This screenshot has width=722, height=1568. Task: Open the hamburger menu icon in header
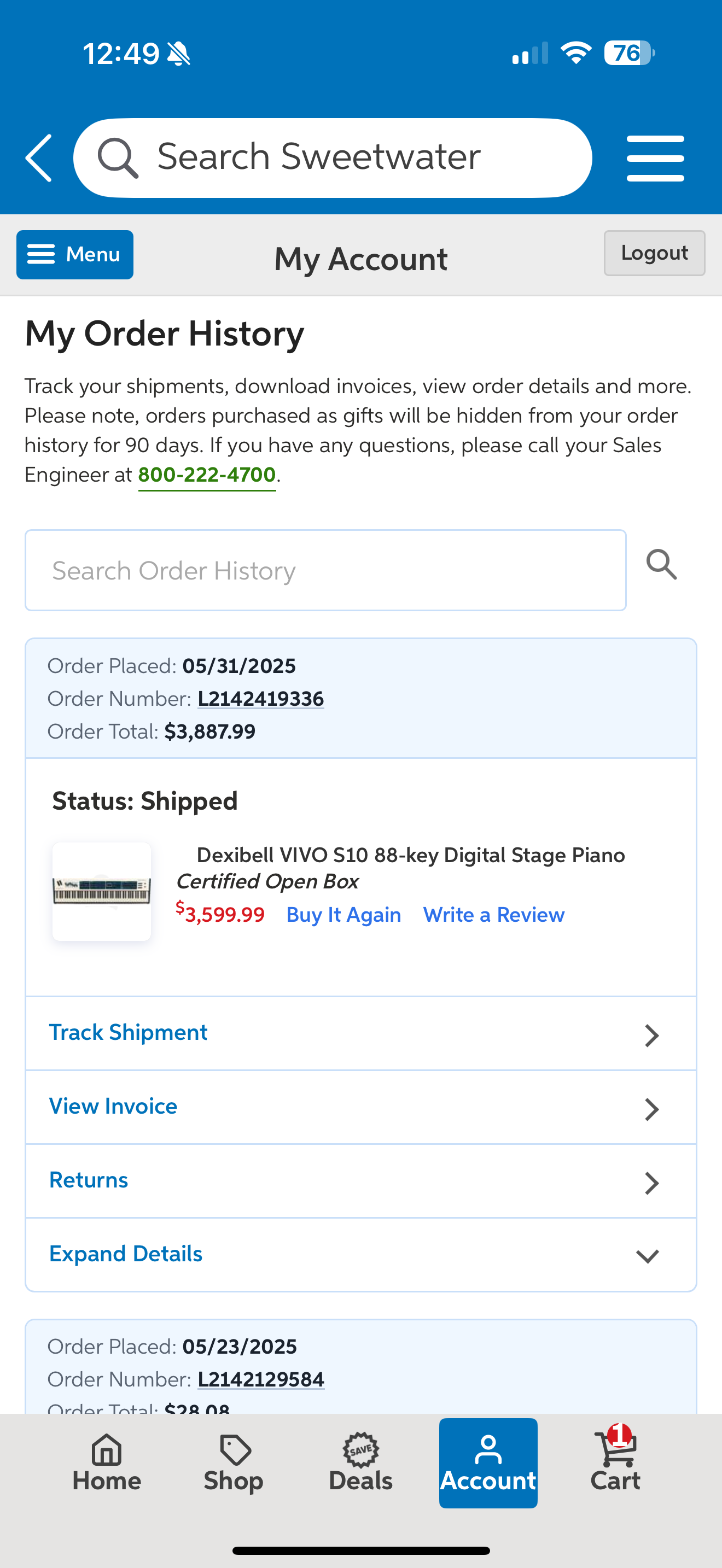click(x=655, y=158)
